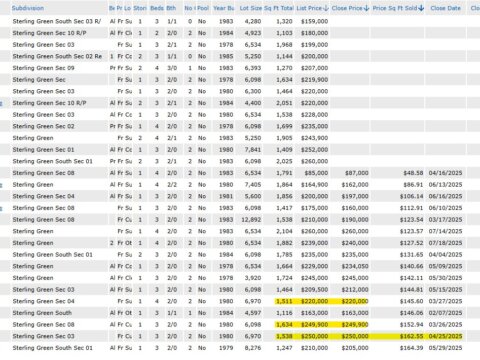
Task: Select the Sterling Green Sec 01 subdivision cell
Action: click(x=43, y=150)
